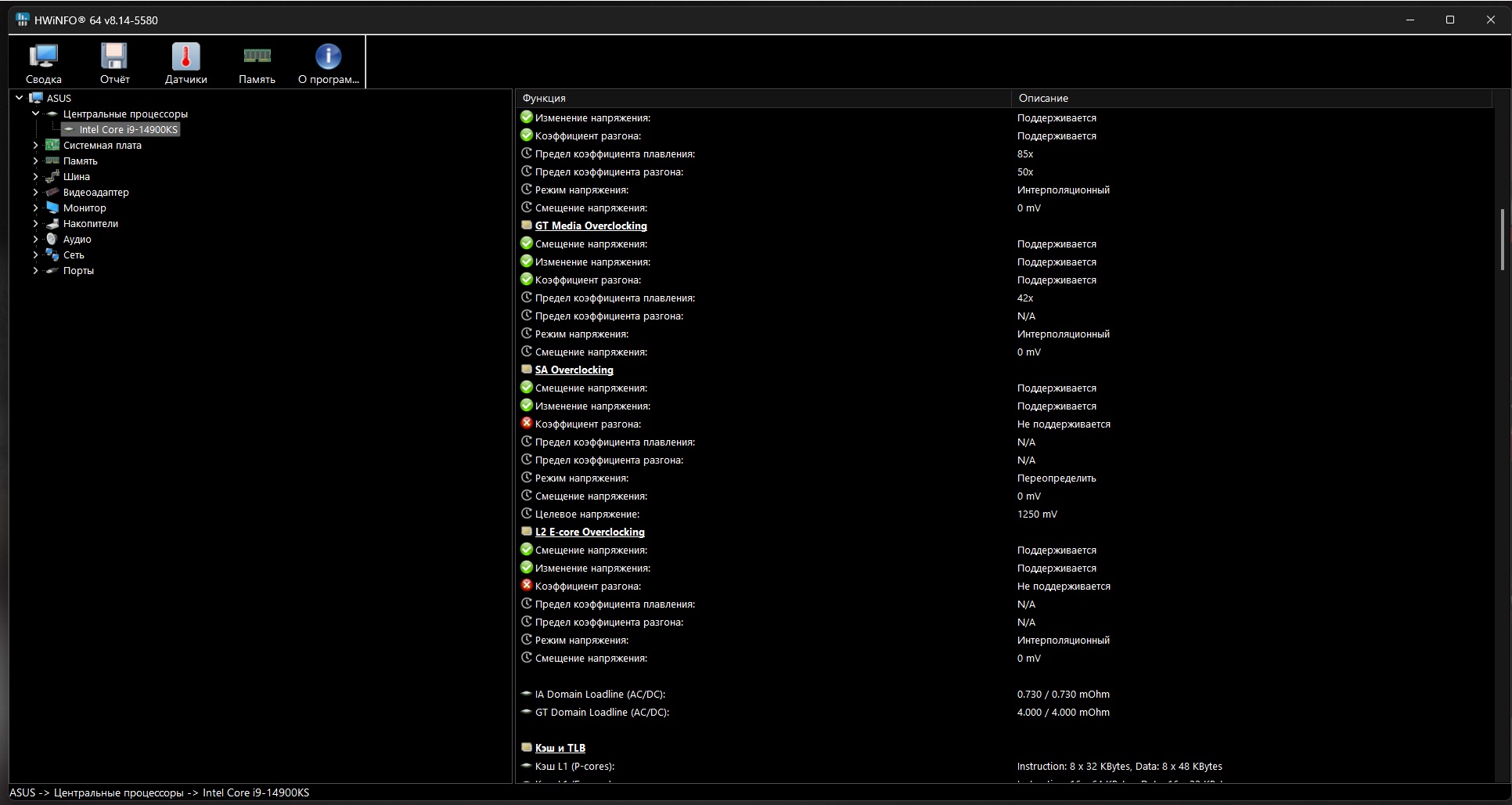Image resolution: width=1512 pixels, height=805 pixels.
Task: Maximize the HWiNFO window
Action: (1450, 20)
